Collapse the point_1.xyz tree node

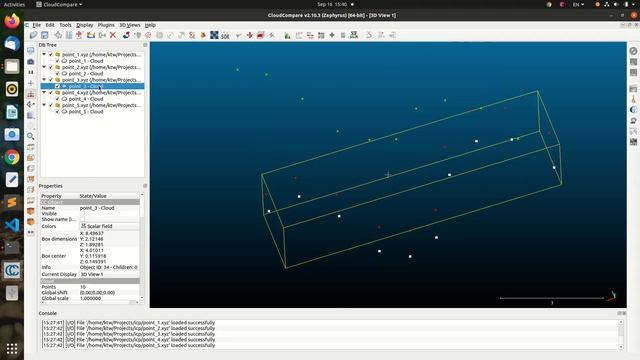point(44,54)
